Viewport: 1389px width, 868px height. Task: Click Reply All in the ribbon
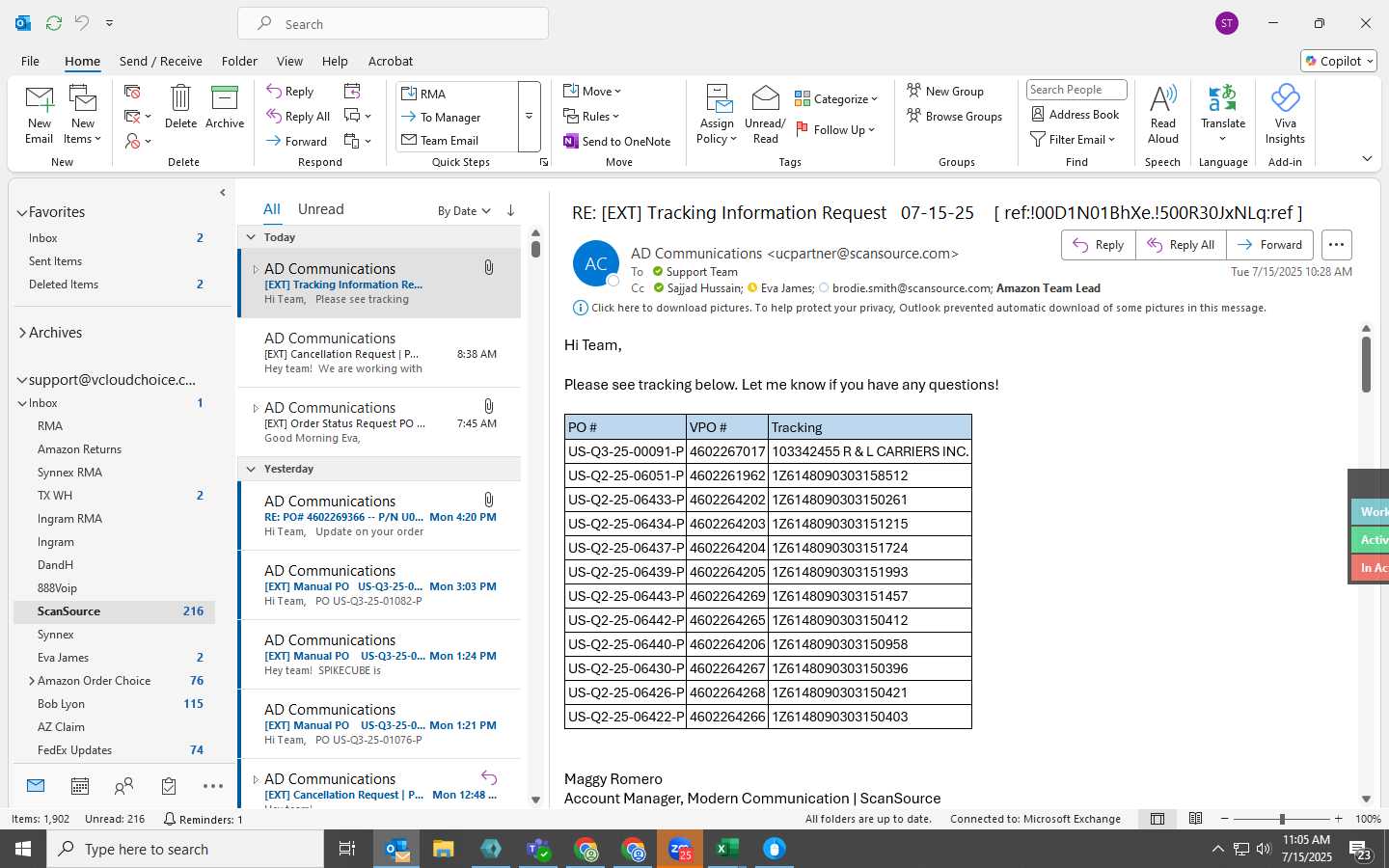298,117
